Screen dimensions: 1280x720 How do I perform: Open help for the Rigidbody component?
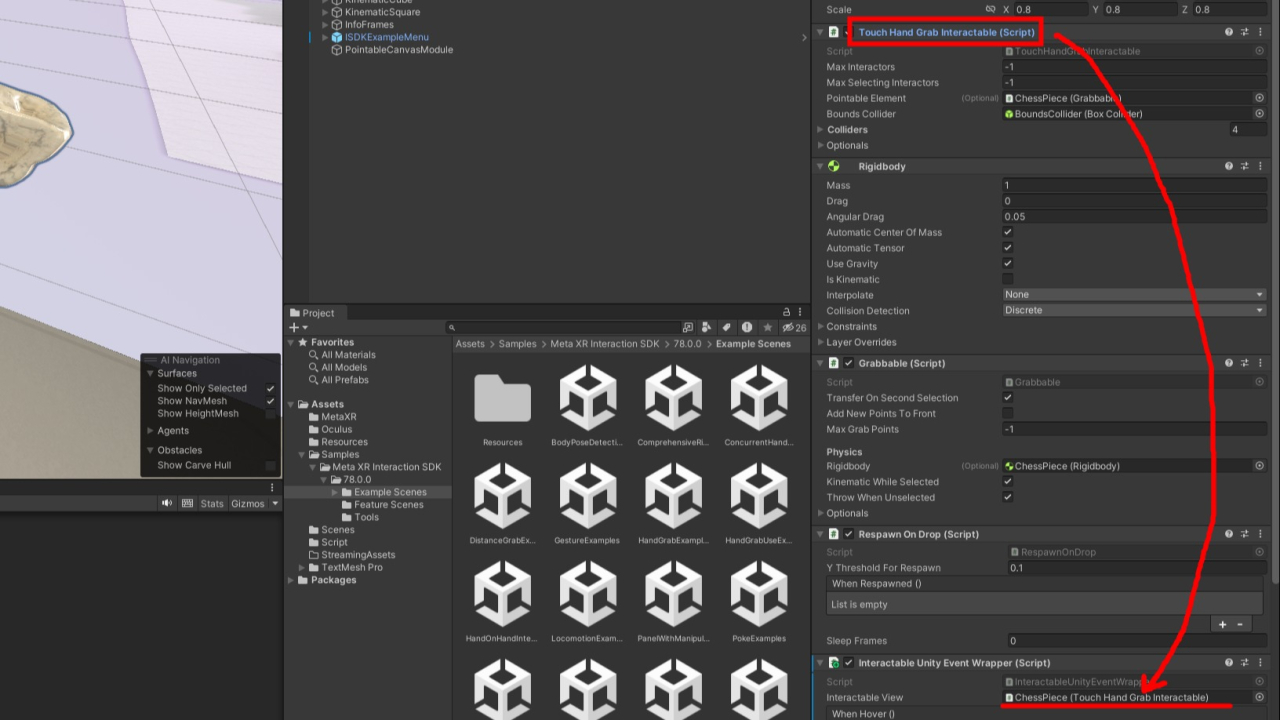tap(1229, 166)
